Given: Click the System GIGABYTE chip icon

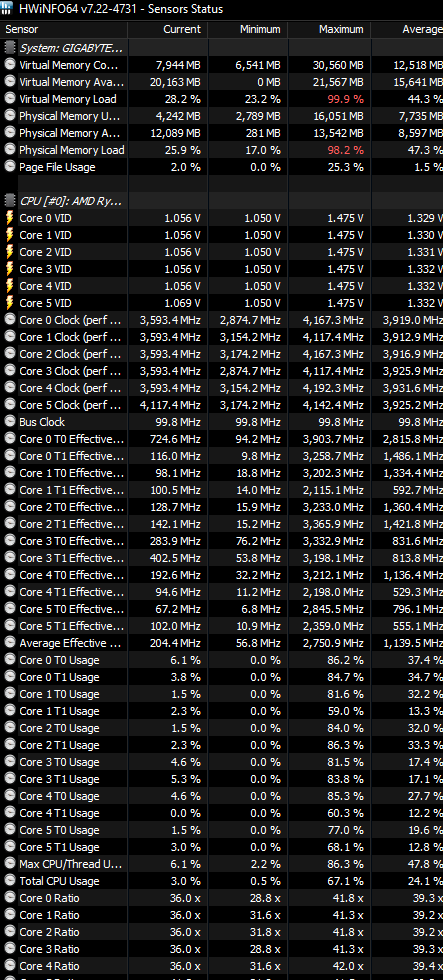Looking at the screenshot, I should pos(10,48).
